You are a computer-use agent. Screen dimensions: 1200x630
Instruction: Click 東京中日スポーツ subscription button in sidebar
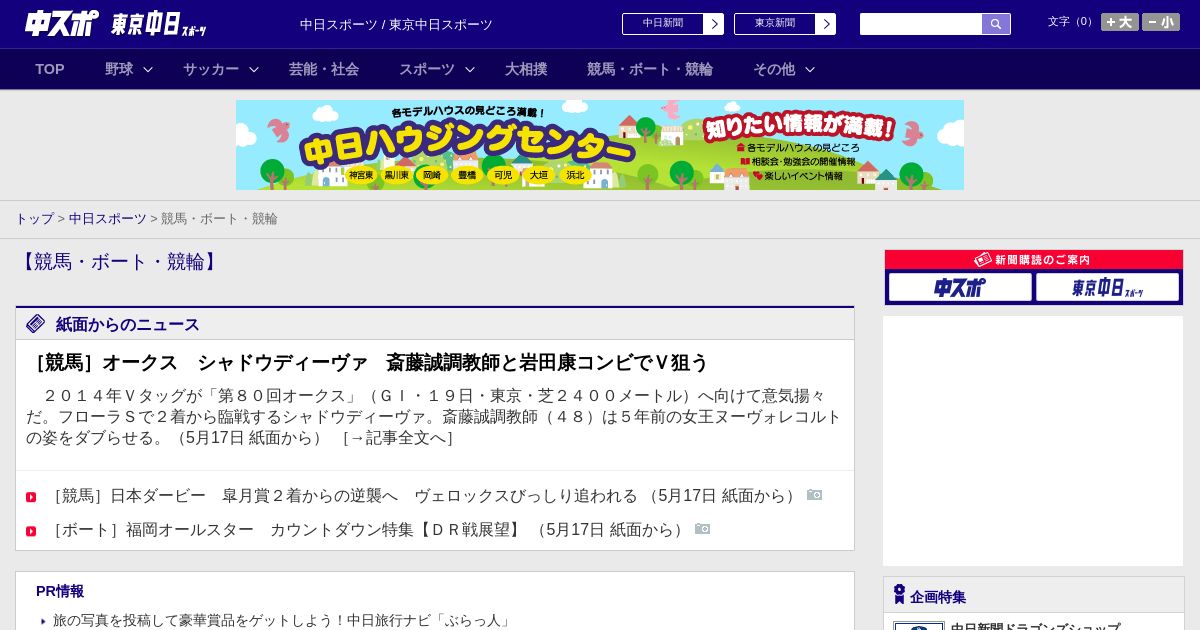(1107, 288)
